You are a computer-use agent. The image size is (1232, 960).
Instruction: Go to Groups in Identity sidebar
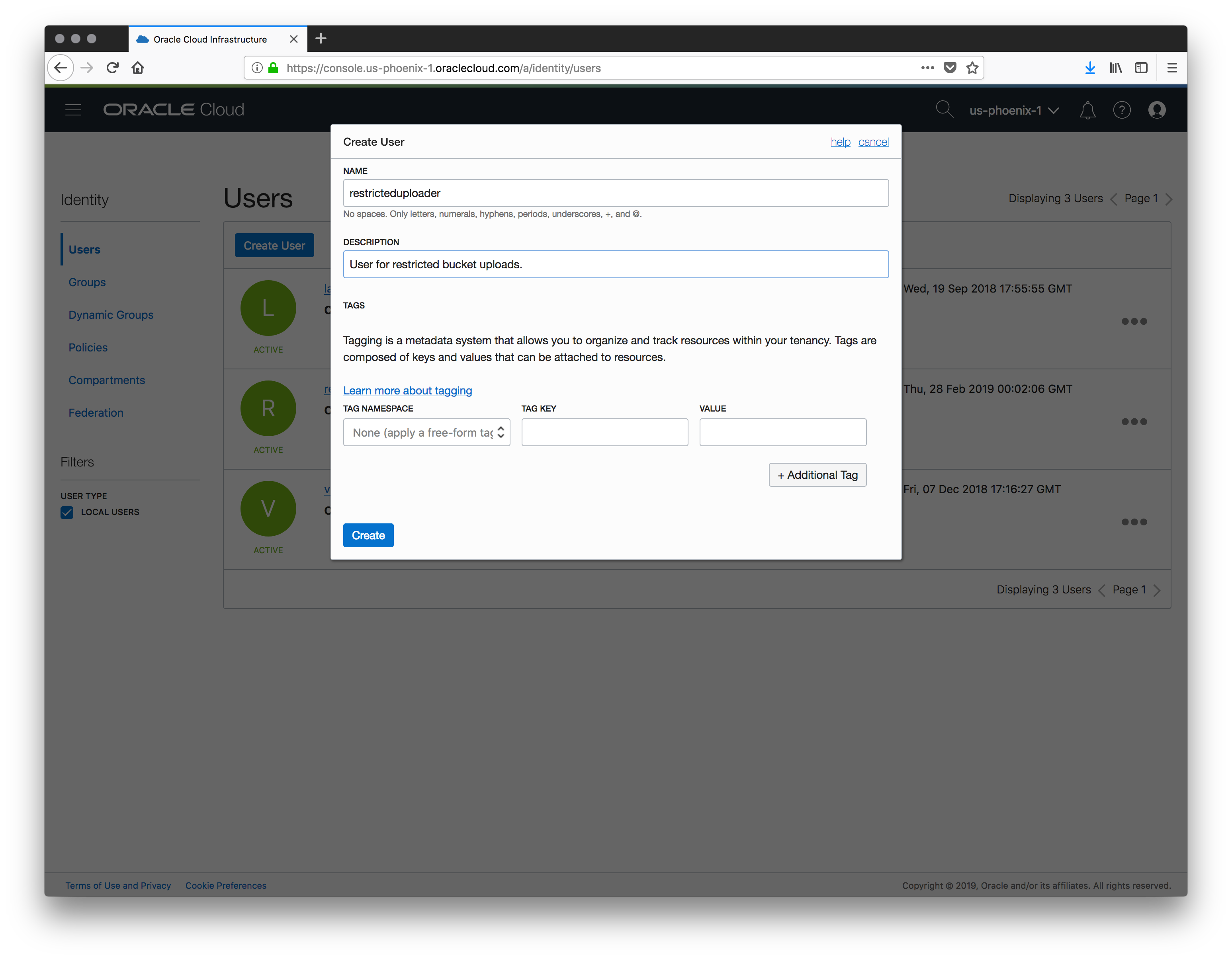(x=87, y=283)
